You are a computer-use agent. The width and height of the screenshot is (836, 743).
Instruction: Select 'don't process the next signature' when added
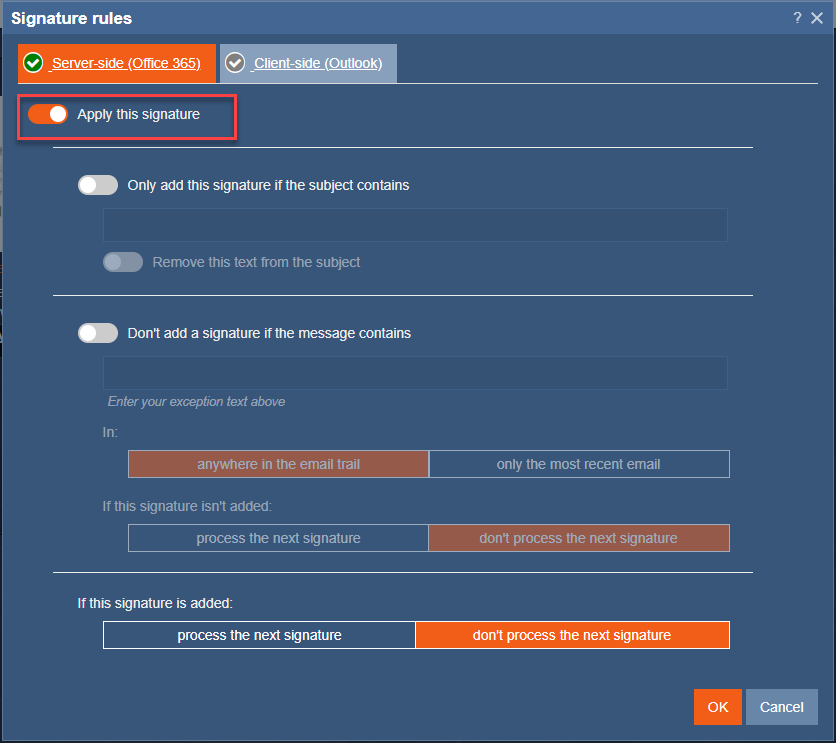click(x=572, y=635)
